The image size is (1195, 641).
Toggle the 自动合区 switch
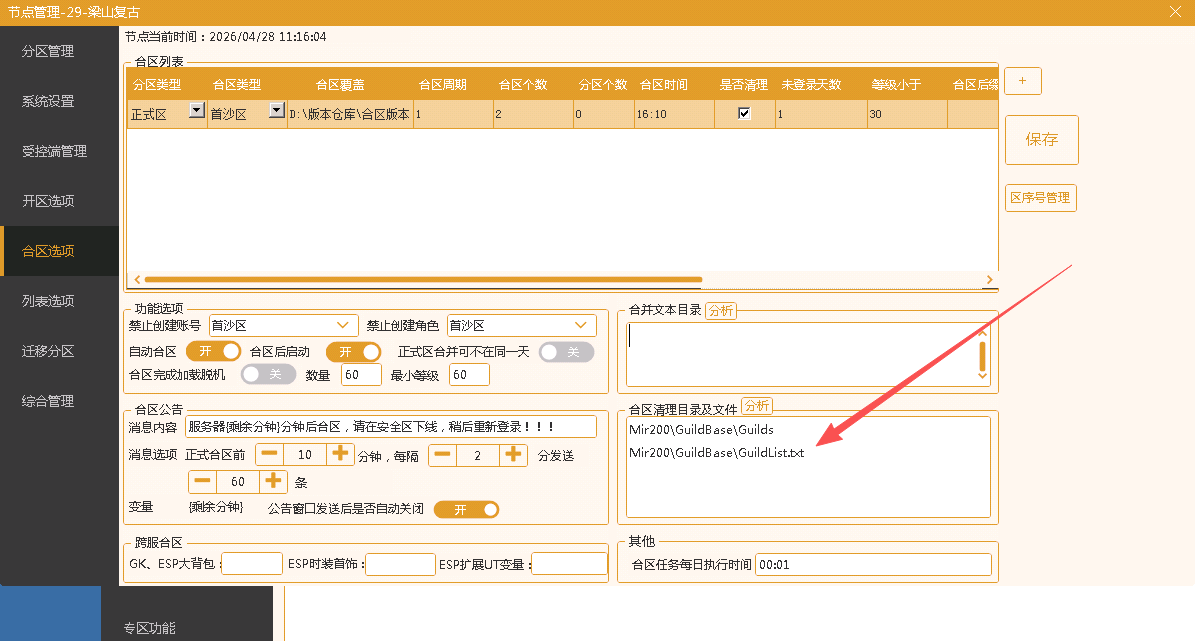tap(213, 351)
